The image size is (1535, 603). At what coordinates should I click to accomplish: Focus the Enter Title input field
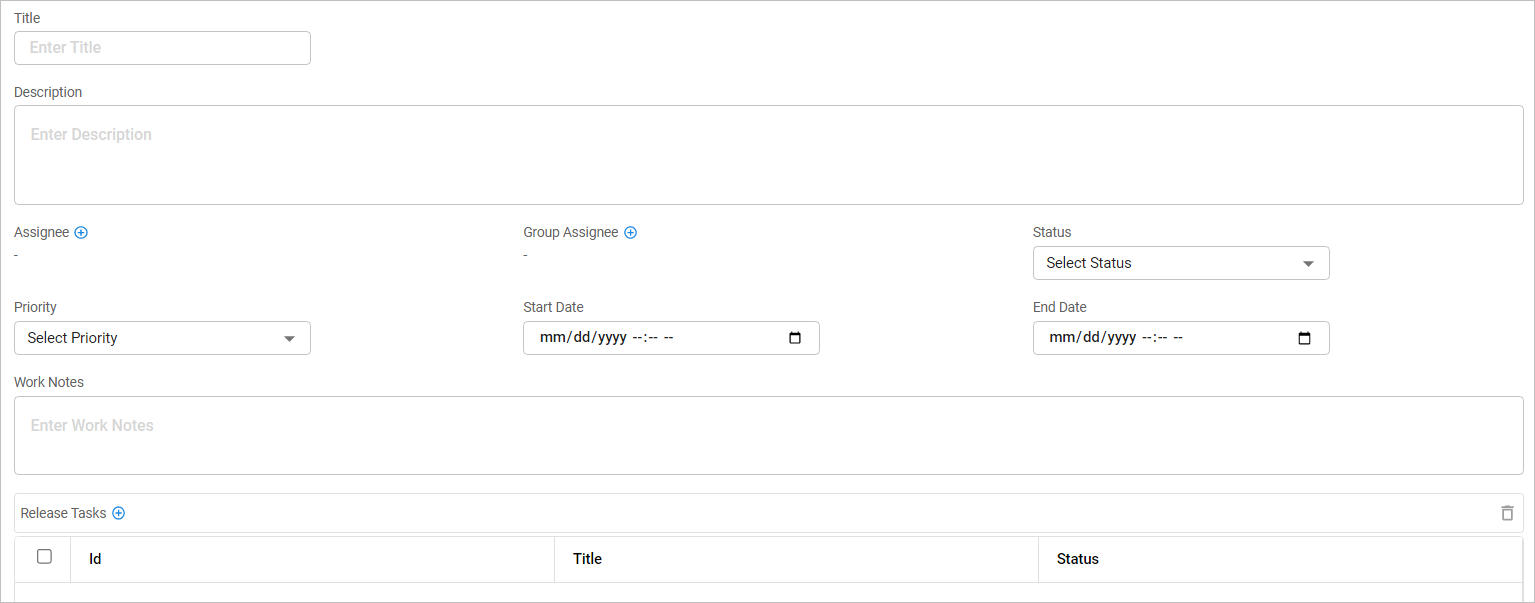(x=162, y=48)
